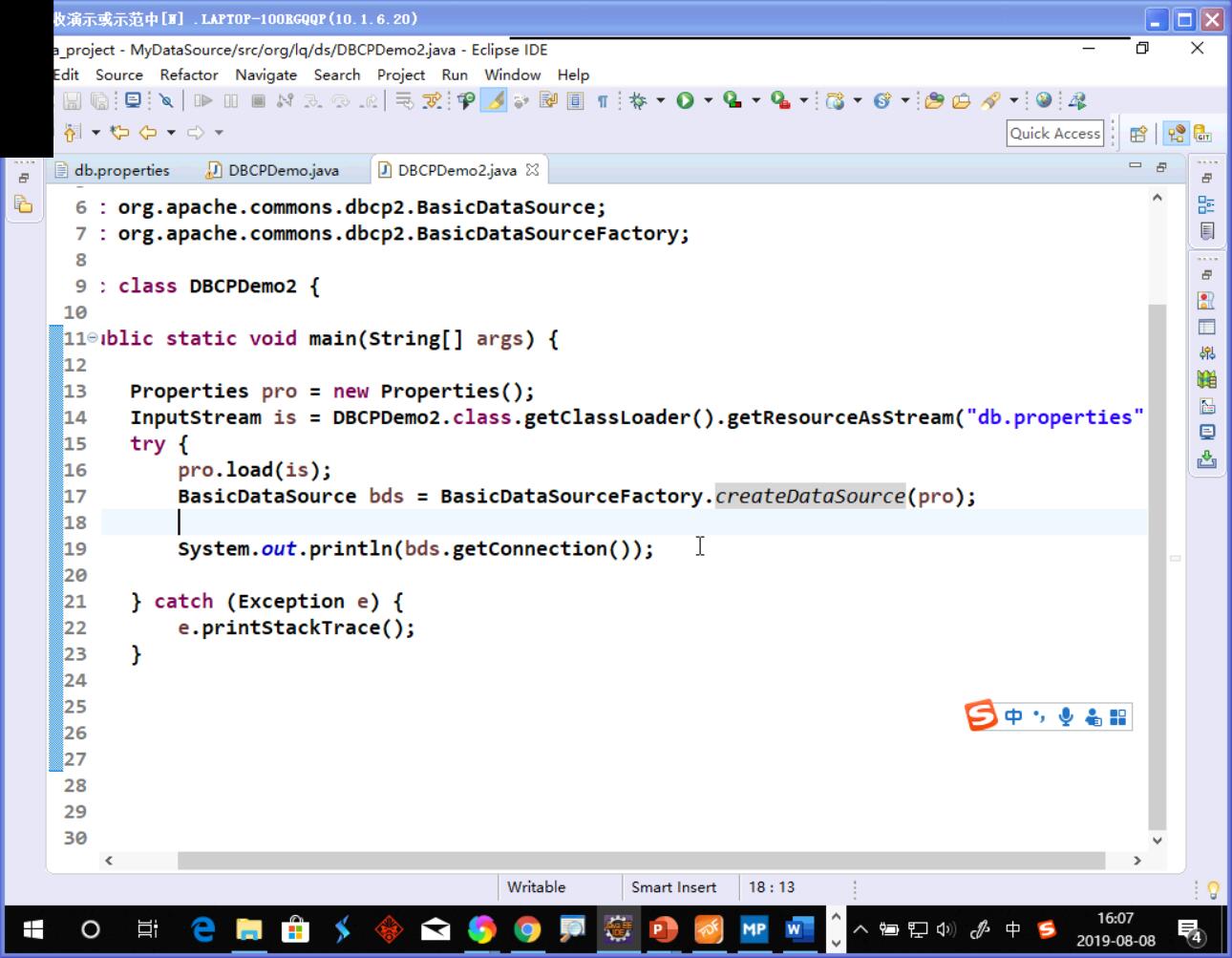Maximize the editor area
This screenshot has height=958, width=1232.
click(x=1161, y=166)
